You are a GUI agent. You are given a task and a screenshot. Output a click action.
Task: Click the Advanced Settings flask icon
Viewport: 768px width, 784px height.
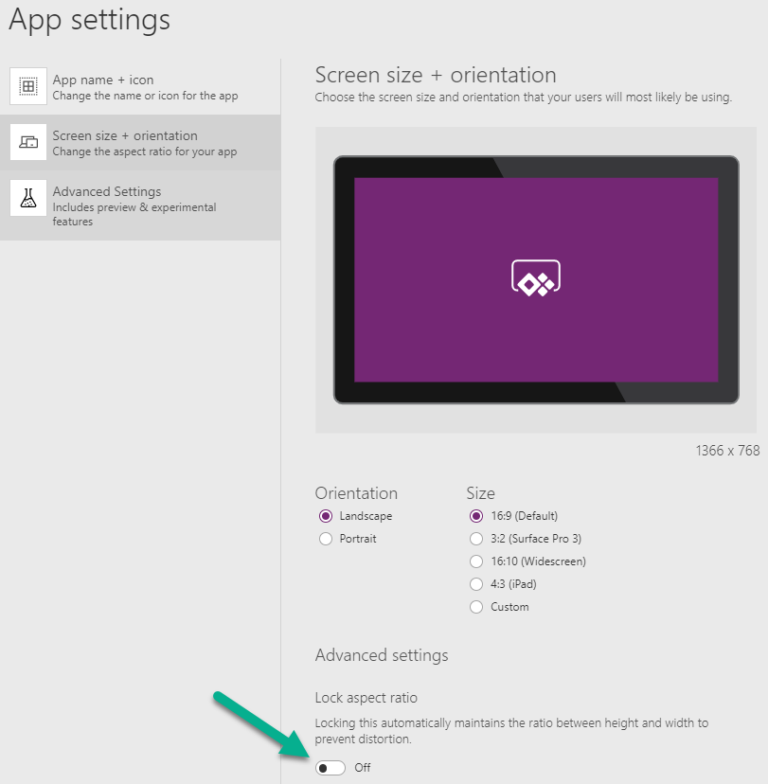click(x=28, y=198)
